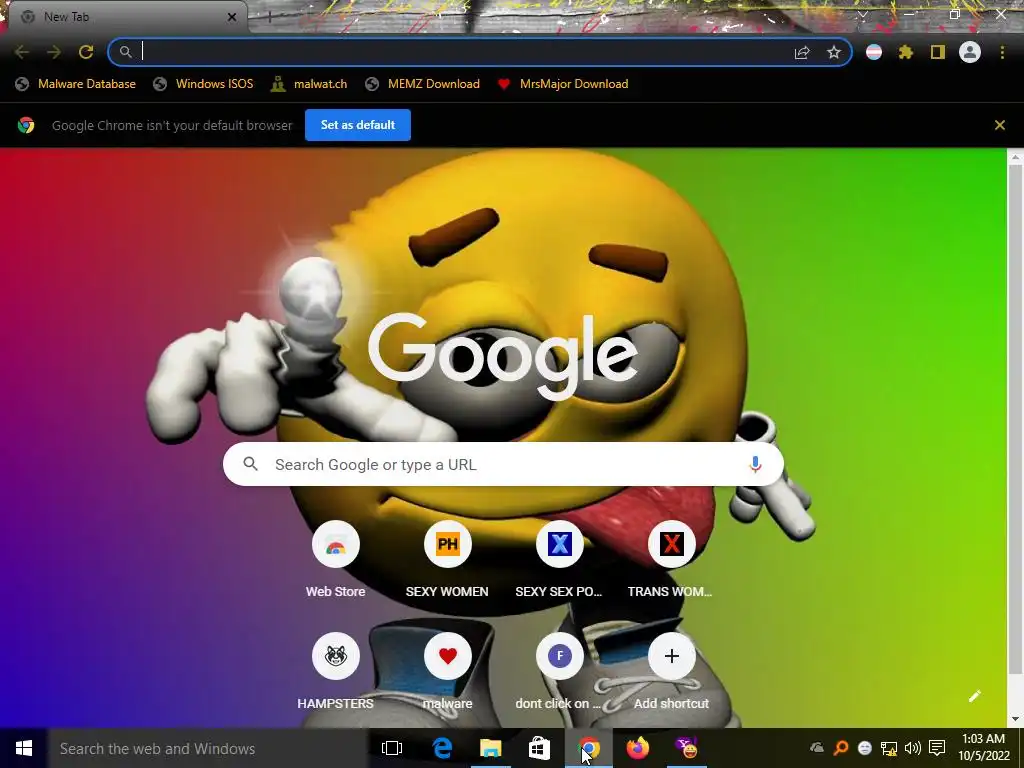Open the Chrome profile avatar
The width and height of the screenshot is (1024, 768).
(970, 52)
